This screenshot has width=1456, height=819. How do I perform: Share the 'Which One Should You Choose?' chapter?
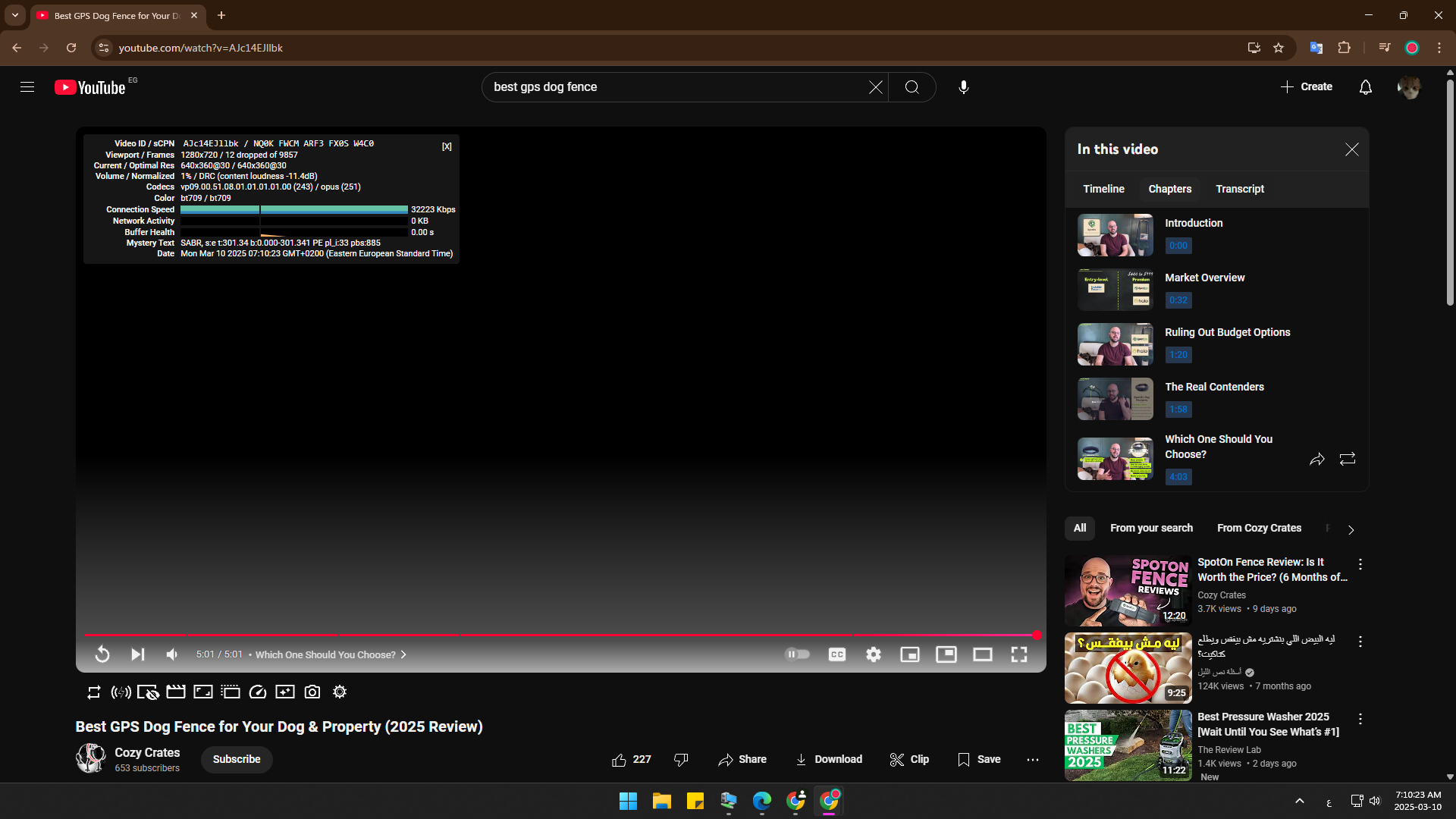(x=1316, y=459)
